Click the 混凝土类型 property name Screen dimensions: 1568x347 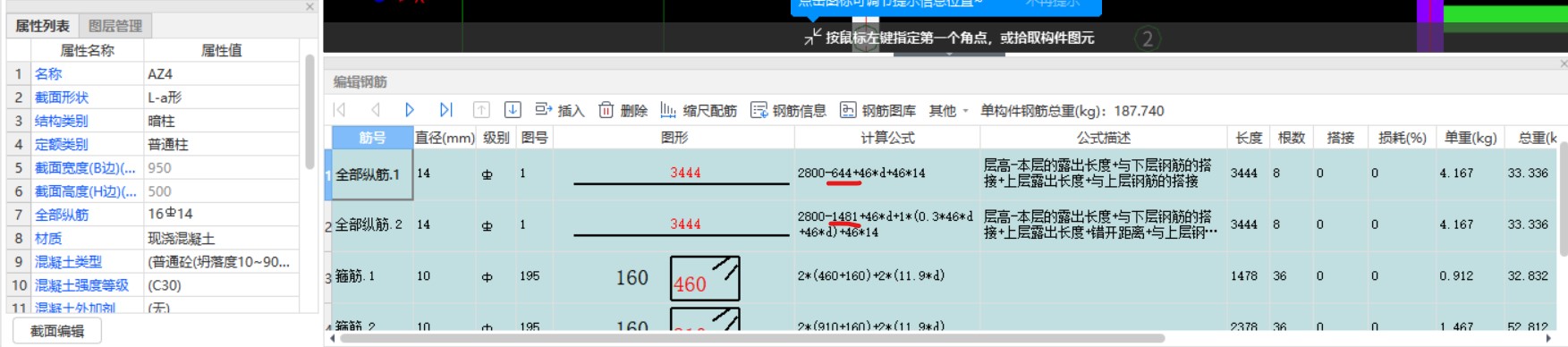tap(68, 261)
